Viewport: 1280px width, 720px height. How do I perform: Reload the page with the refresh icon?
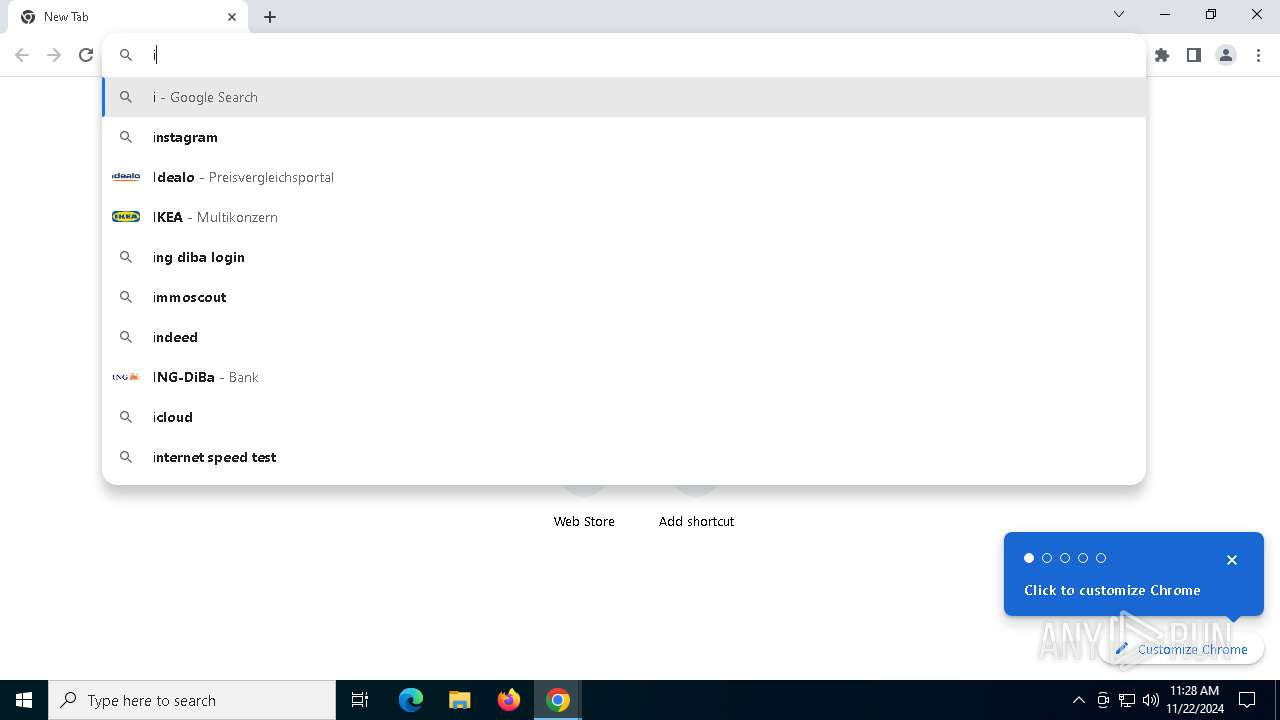click(86, 55)
